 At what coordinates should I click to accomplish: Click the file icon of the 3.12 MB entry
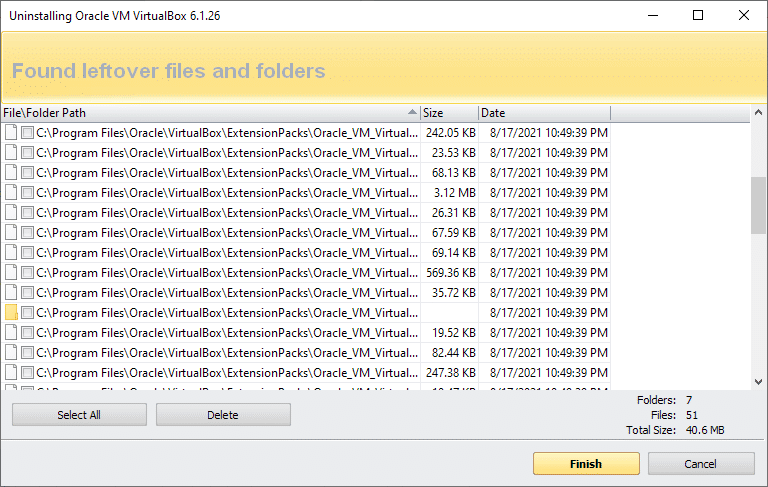pyautogui.click(x=11, y=193)
